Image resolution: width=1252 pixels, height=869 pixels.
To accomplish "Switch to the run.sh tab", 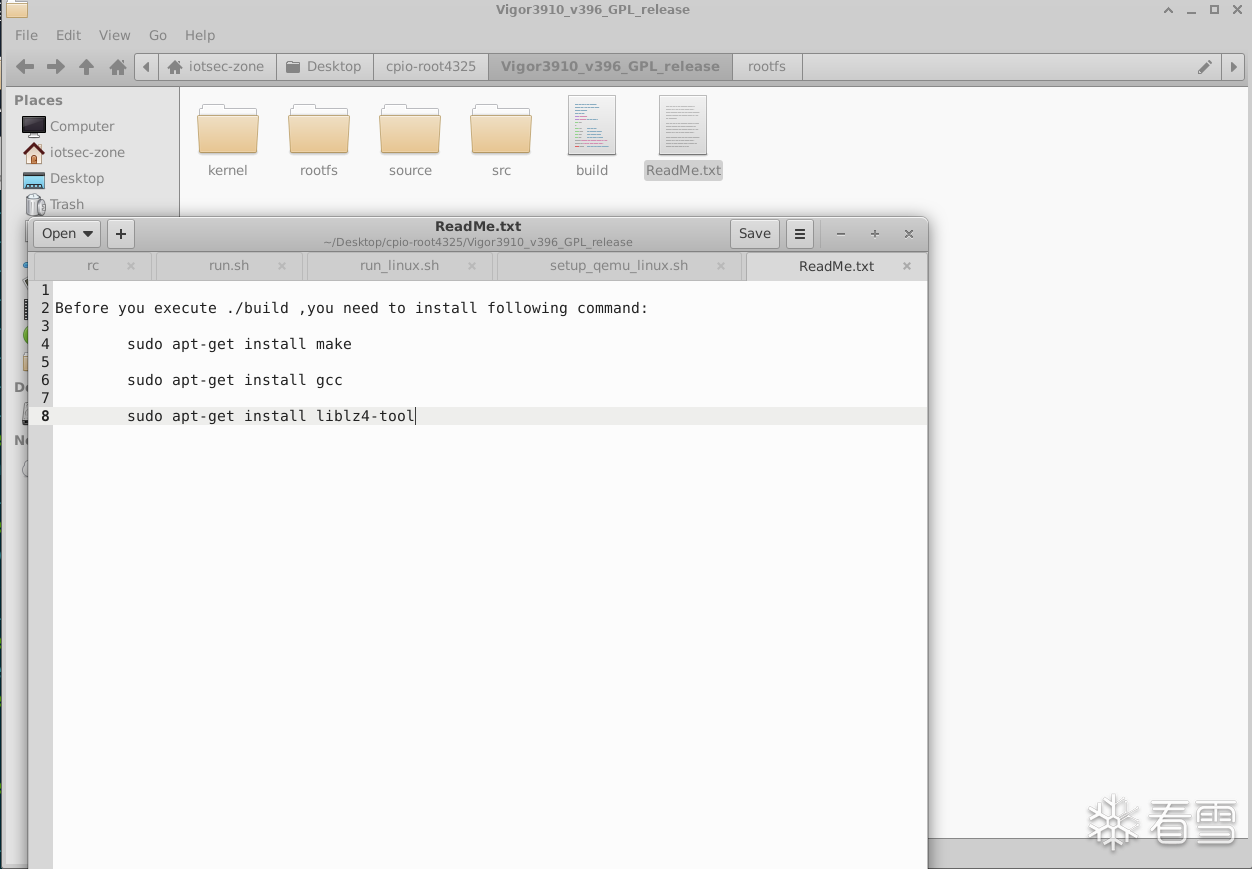I will pos(229,266).
